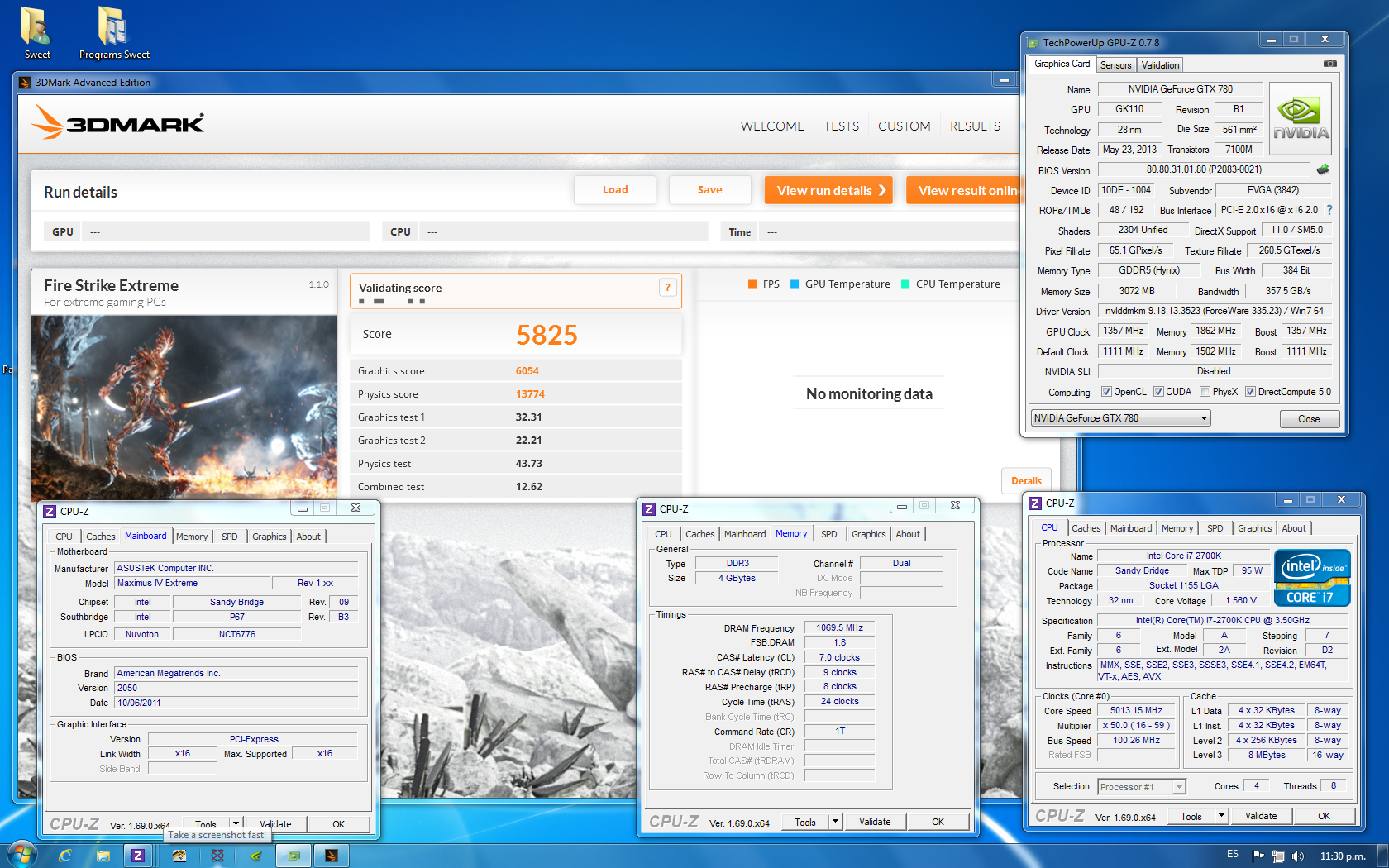The width and height of the screenshot is (1389, 868).
Task: Go to the WELCOME tab in 3DMark
Action: tap(772, 126)
